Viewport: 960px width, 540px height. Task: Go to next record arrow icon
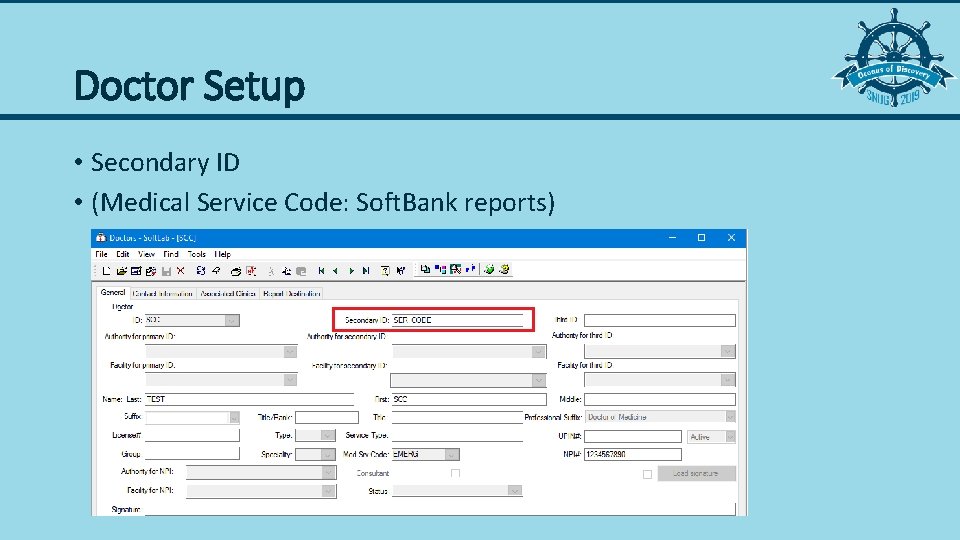[351, 271]
